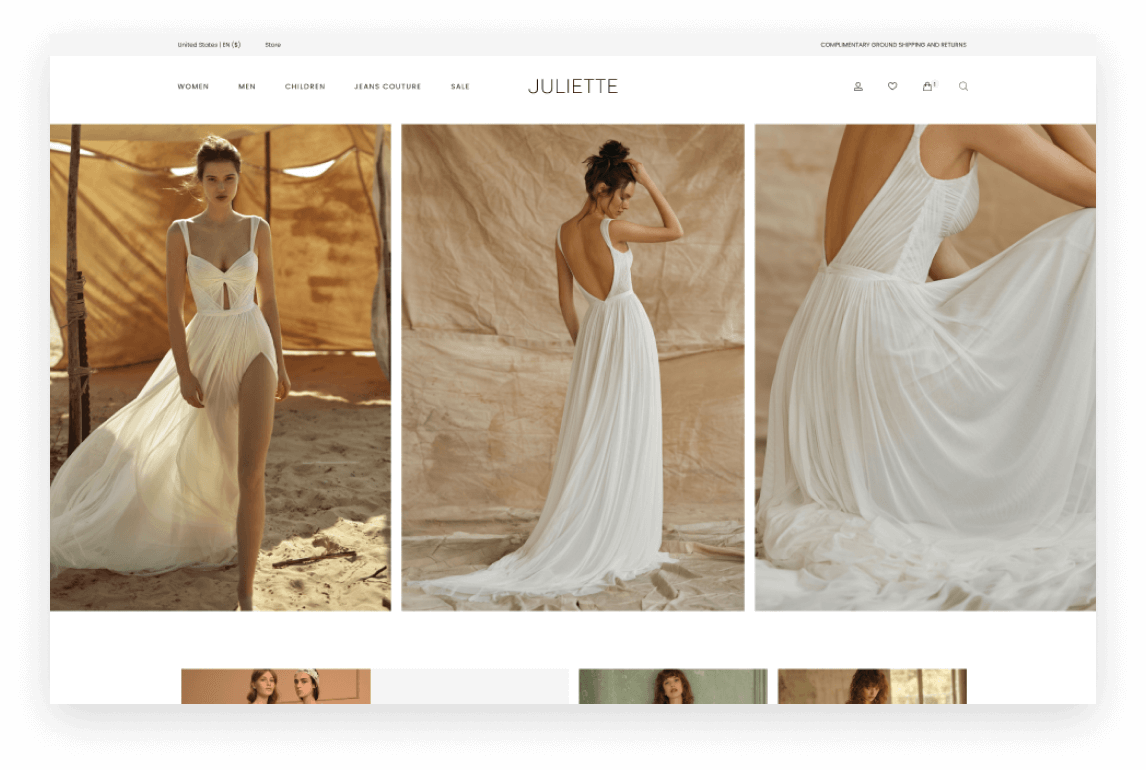
Task: Open the MEN menu
Action: point(247,87)
